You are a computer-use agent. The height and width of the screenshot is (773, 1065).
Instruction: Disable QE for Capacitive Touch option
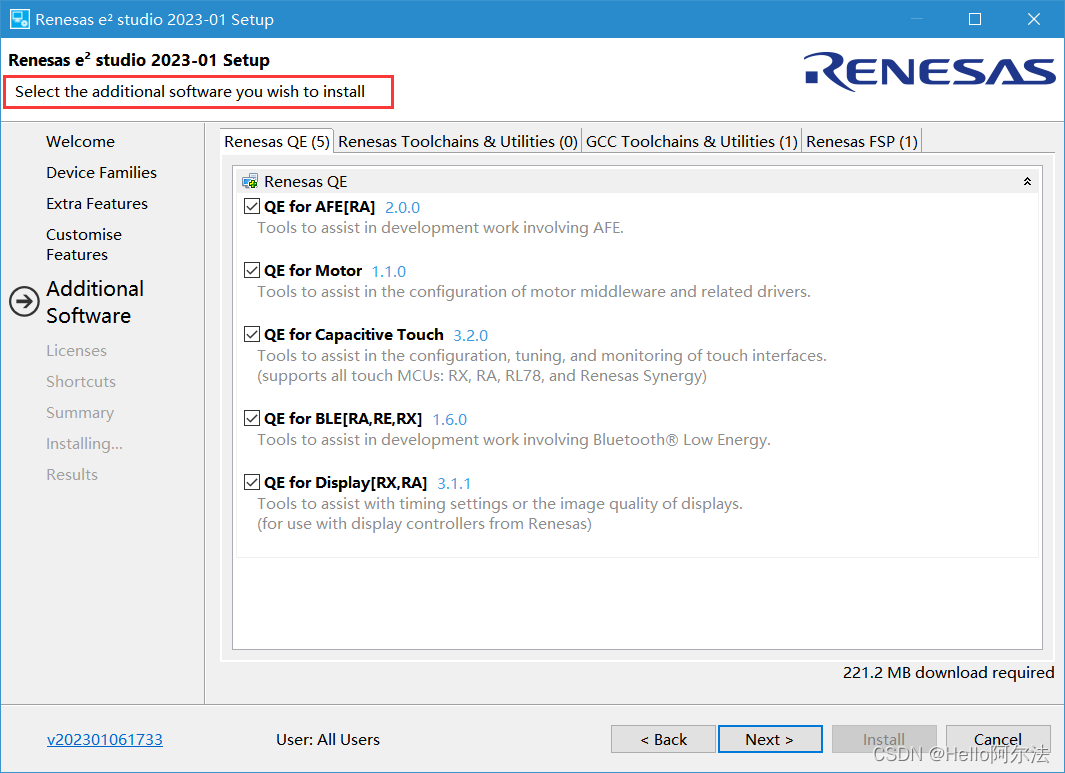click(252, 334)
